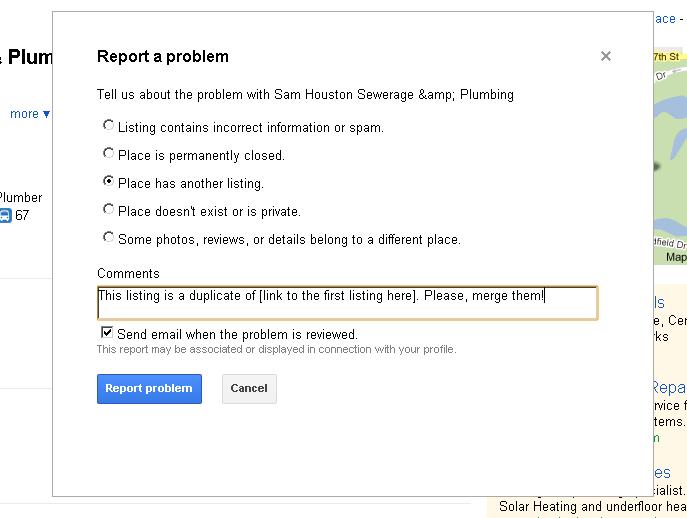The width and height of the screenshot is (687, 518).
Task: Click inside the Comments text field
Action: (x=346, y=303)
